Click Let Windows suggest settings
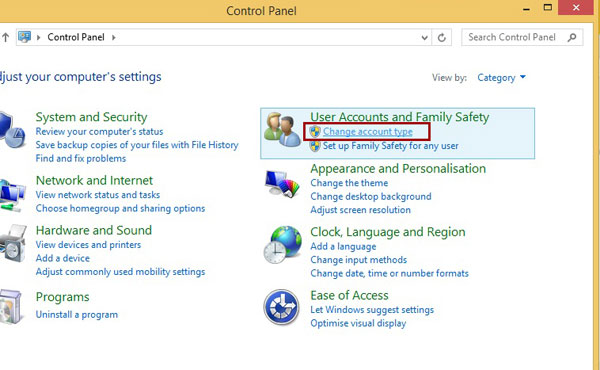The width and height of the screenshot is (600, 370). [x=372, y=310]
